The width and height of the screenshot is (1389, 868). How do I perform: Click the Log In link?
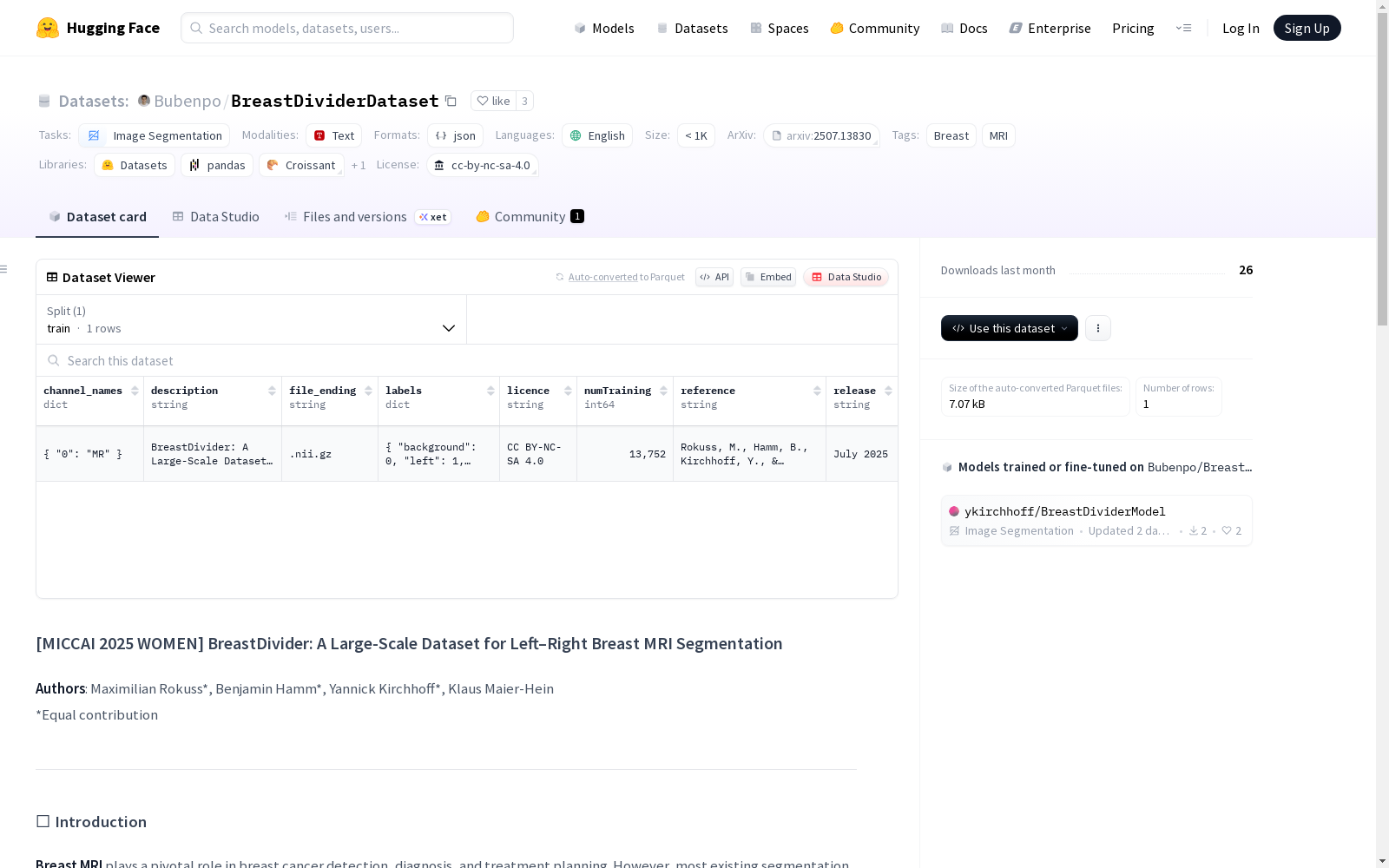pyautogui.click(x=1241, y=28)
